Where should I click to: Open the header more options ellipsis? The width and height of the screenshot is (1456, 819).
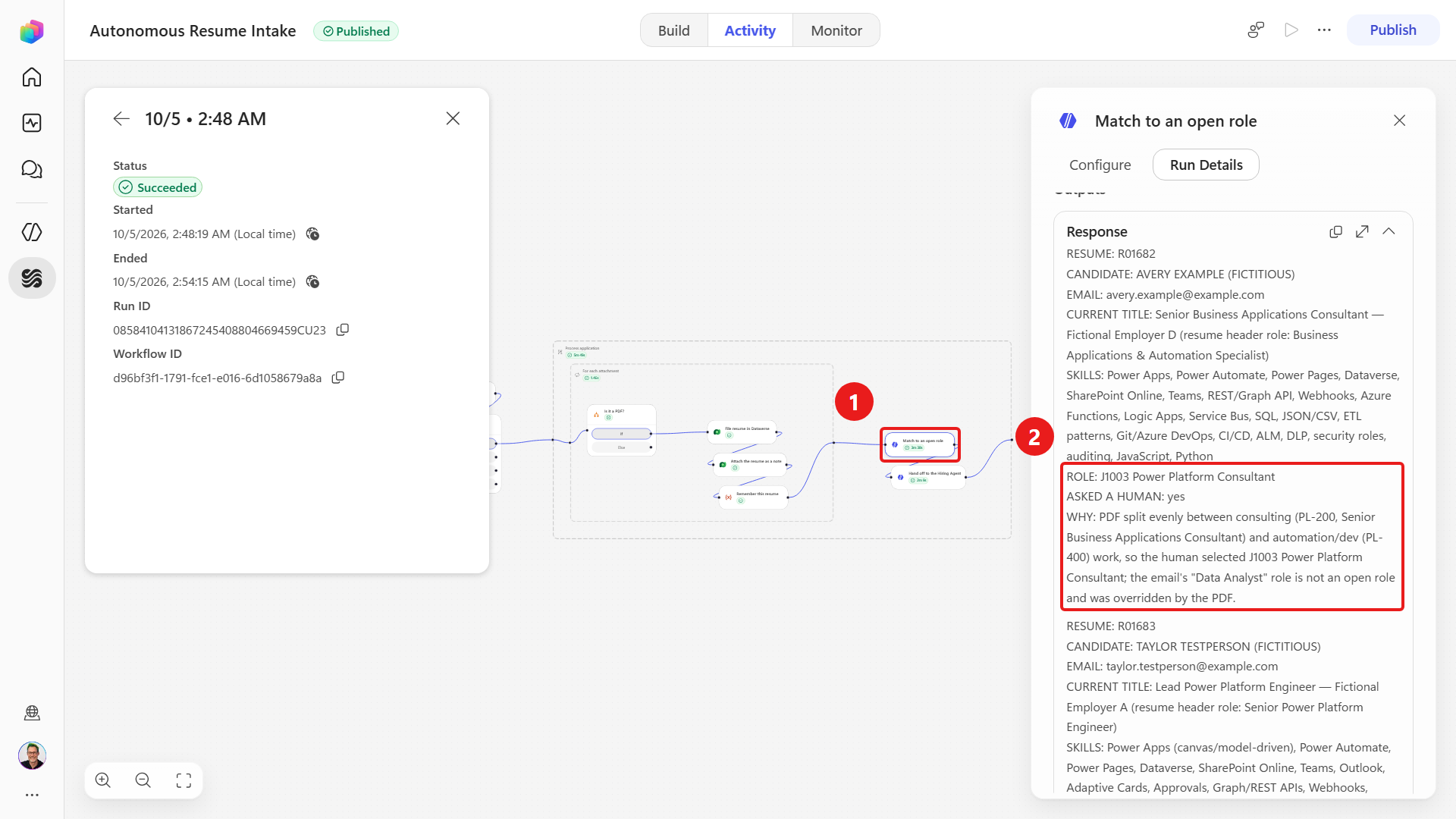tap(1324, 30)
